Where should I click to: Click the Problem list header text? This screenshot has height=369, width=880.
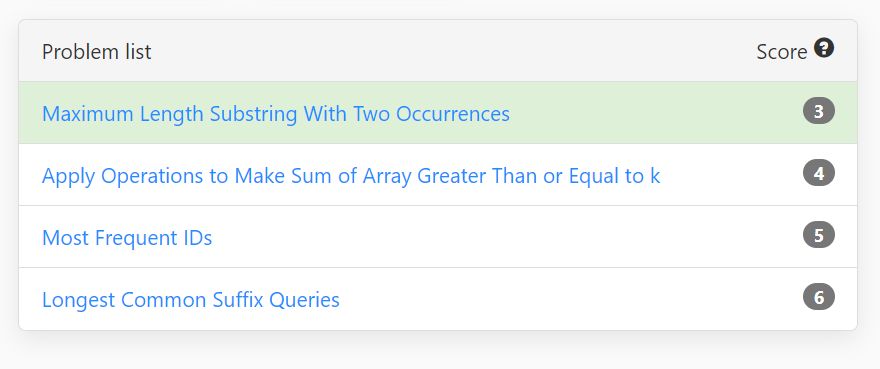click(x=97, y=52)
